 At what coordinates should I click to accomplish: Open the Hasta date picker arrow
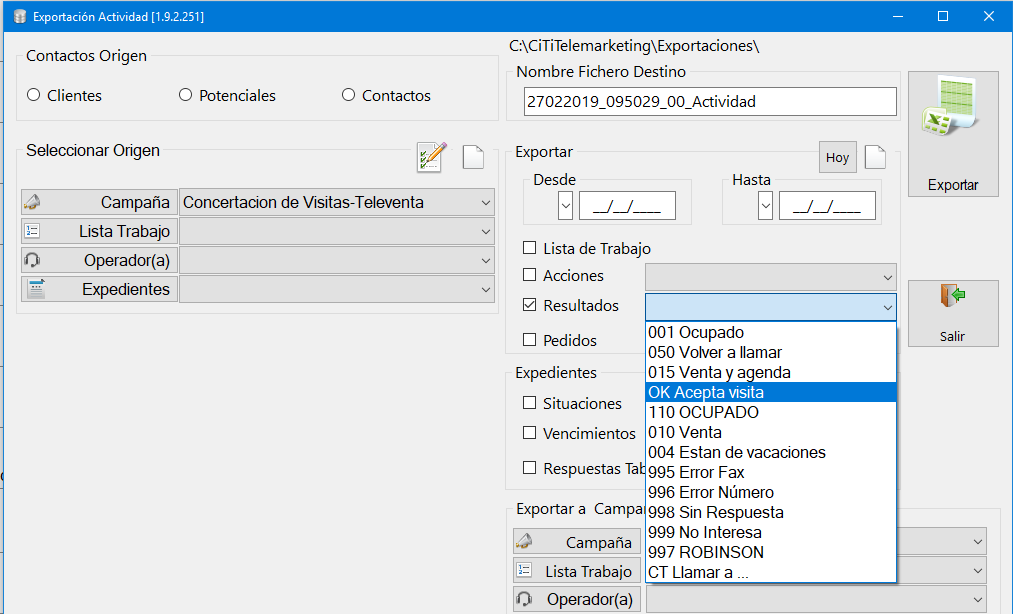tap(766, 206)
